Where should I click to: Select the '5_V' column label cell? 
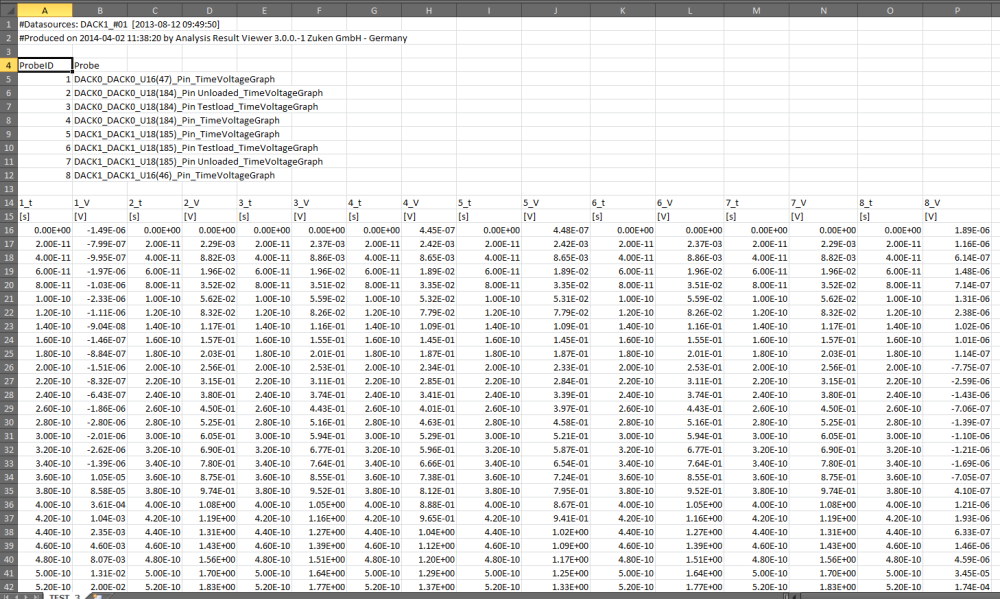555,203
